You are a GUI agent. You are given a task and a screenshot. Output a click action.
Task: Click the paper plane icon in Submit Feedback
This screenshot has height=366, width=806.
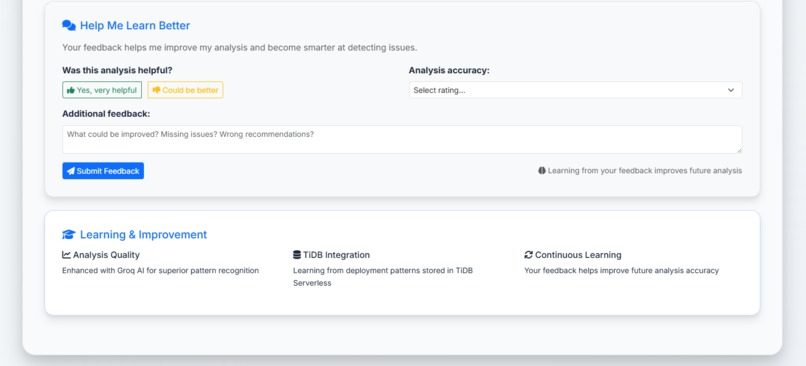coord(71,171)
